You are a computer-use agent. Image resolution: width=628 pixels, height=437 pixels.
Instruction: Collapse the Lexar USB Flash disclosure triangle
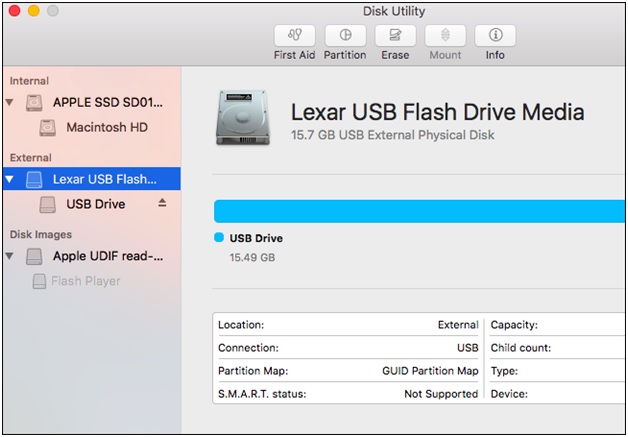click(x=10, y=180)
